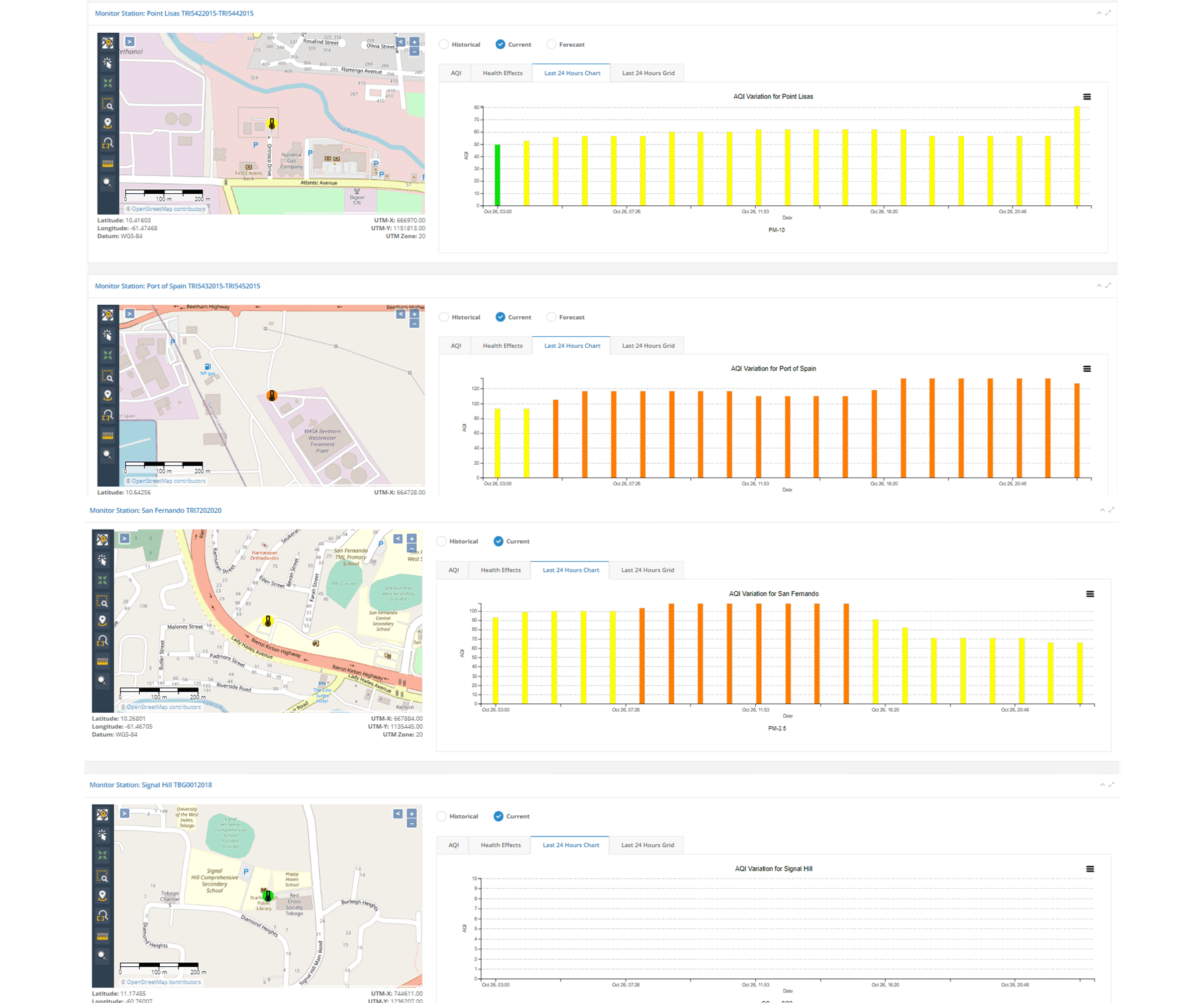
Task: Click the yellow station marker on San Fernando map
Action: tap(268, 621)
